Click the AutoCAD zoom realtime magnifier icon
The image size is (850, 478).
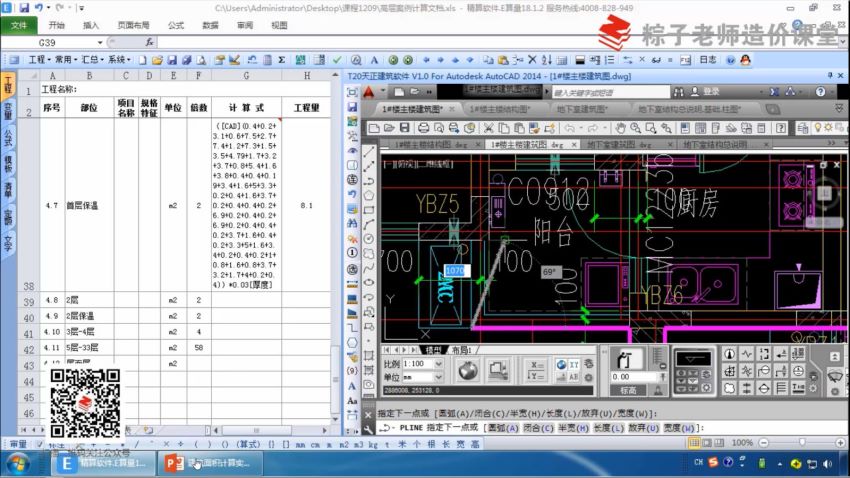(635, 128)
